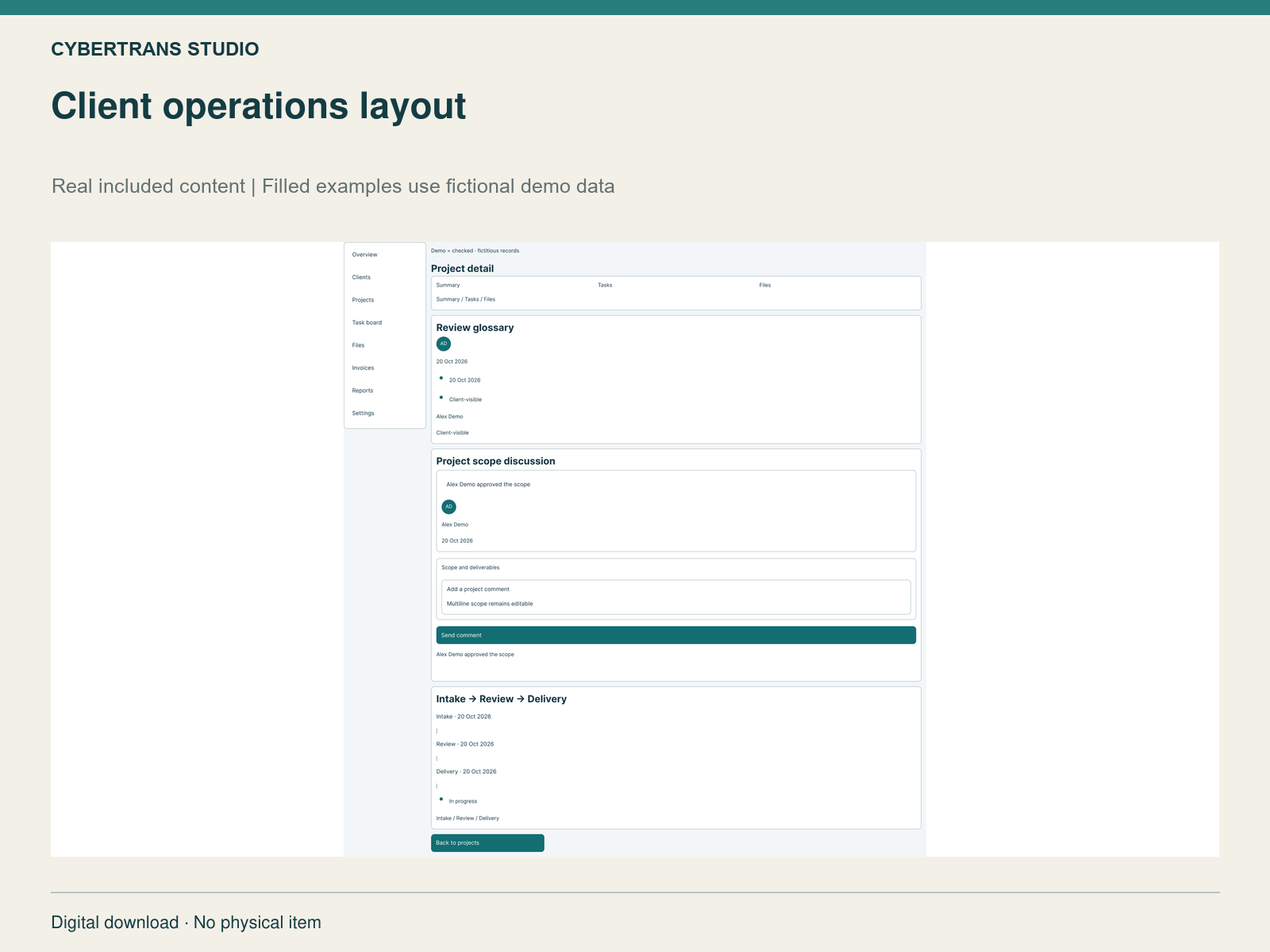Click the CYBERTRANS STUDIO brand name
The image size is (1270, 952).
point(155,49)
